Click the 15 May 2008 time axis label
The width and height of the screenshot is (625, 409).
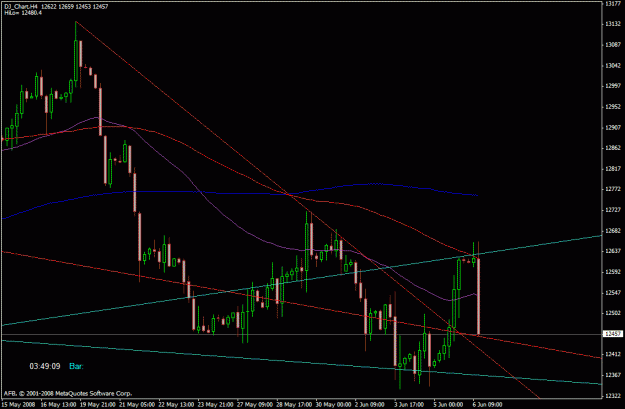pyautogui.click(x=18, y=404)
